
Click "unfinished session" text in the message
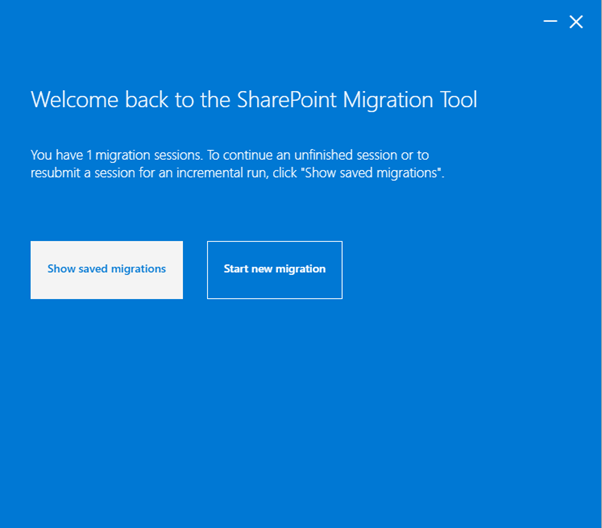click(x=358, y=155)
